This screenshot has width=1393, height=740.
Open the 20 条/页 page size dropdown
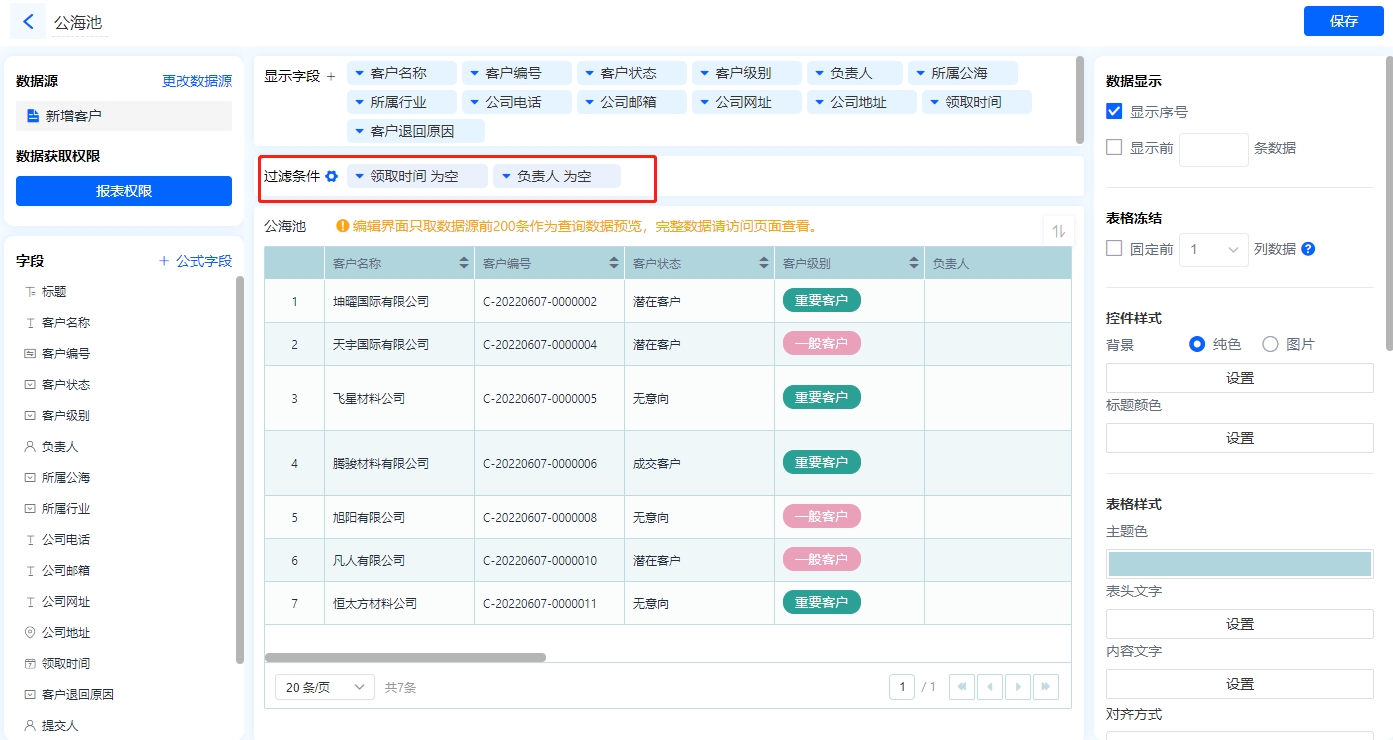click(324, 687)
